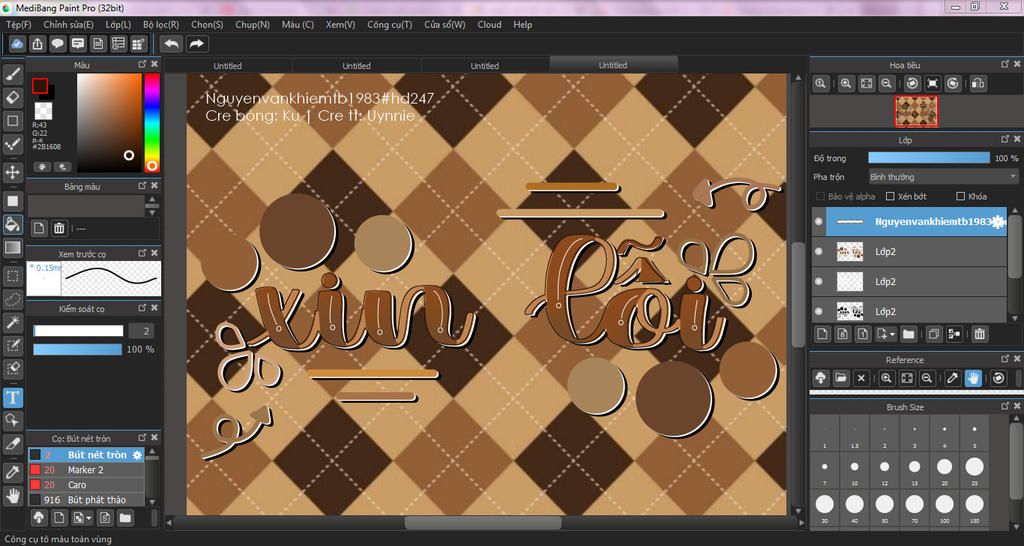Duplicate the layer with copy icon
The height and width of the screenshot is (546, 1024).
(x=934, y=334)
